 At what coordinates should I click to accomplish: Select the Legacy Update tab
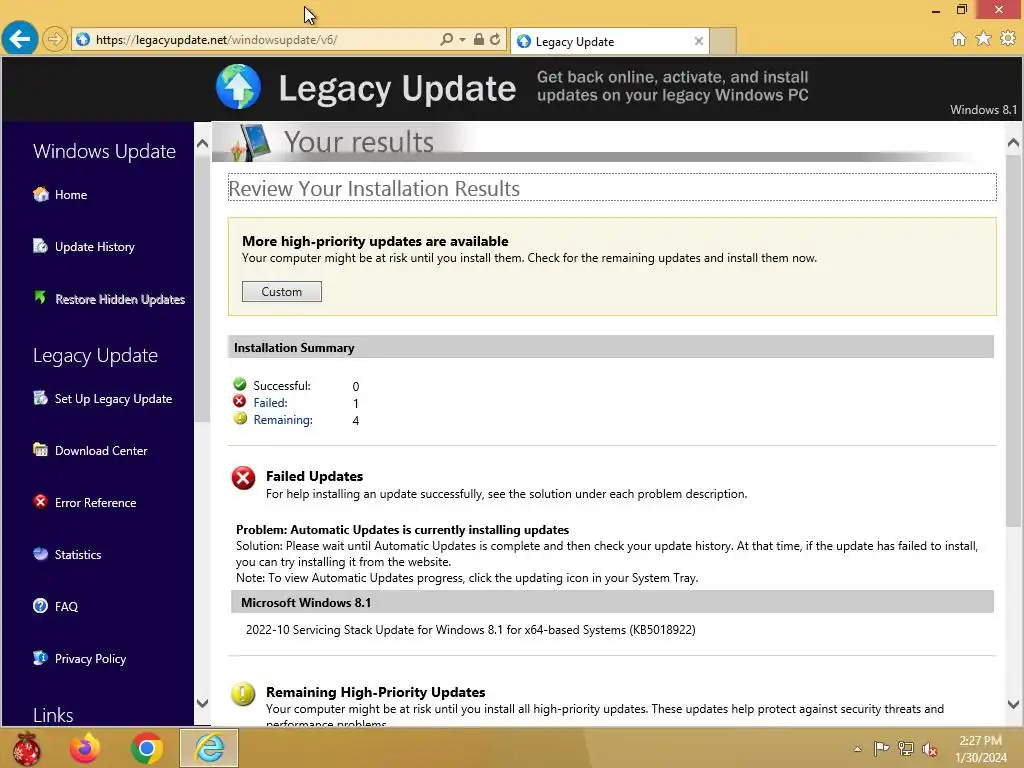point(609,41)
